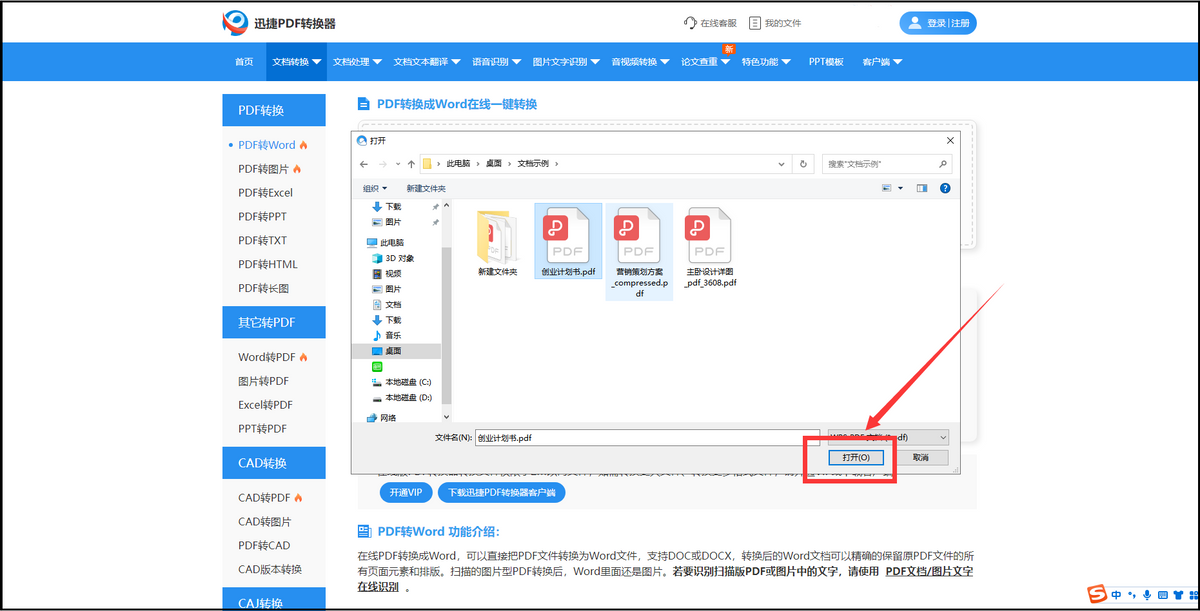Expand the 文档转换 nav dropdown

click(297, 62)
